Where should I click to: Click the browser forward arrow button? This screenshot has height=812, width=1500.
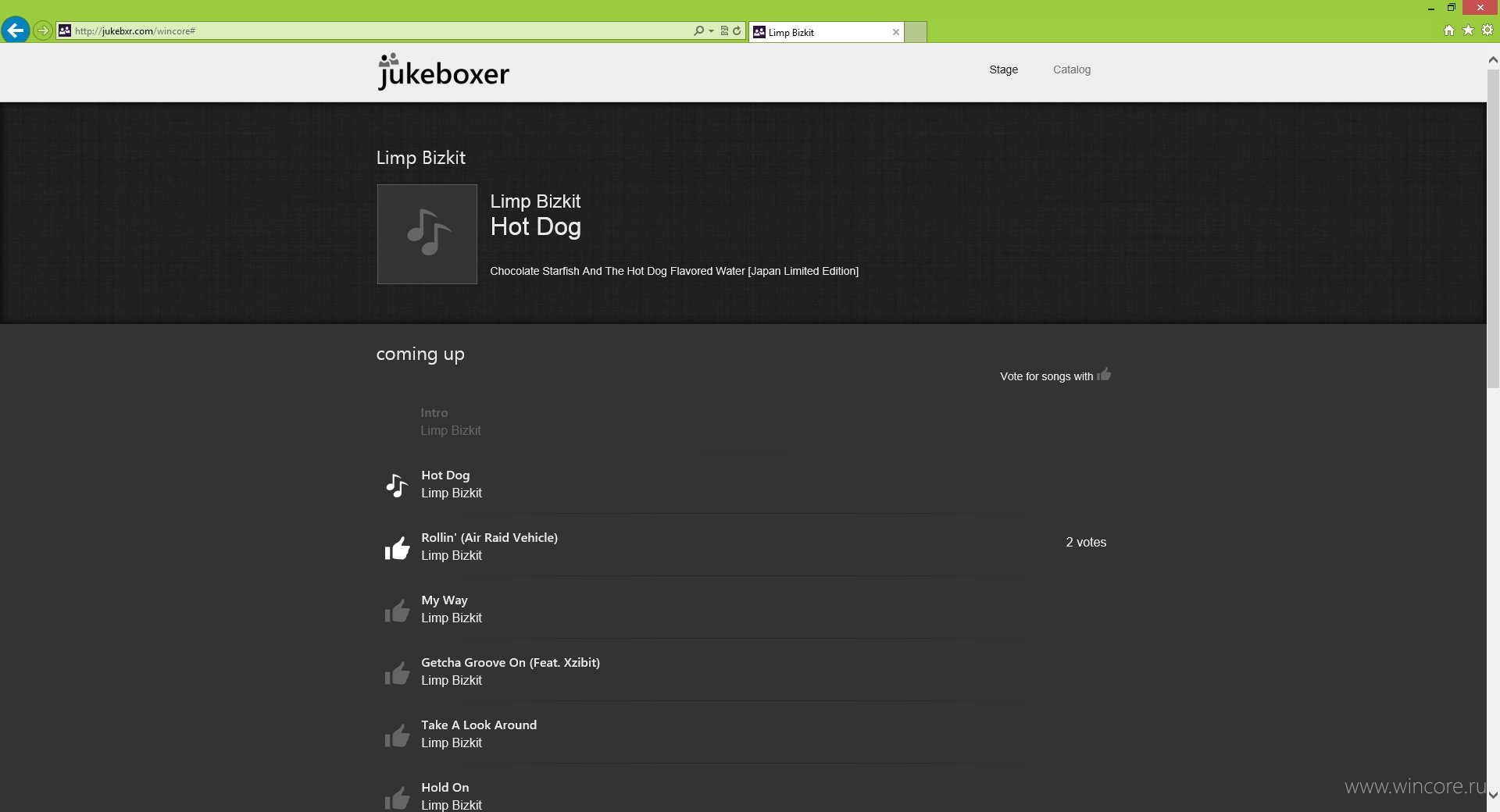click(43, 30)
